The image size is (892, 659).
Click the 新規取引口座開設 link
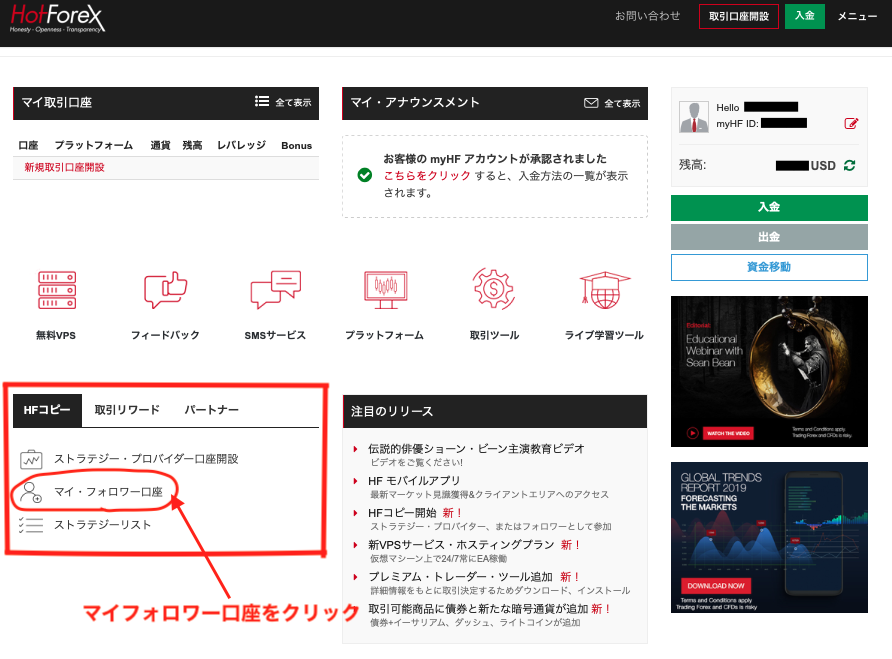[x=64, y=167]
